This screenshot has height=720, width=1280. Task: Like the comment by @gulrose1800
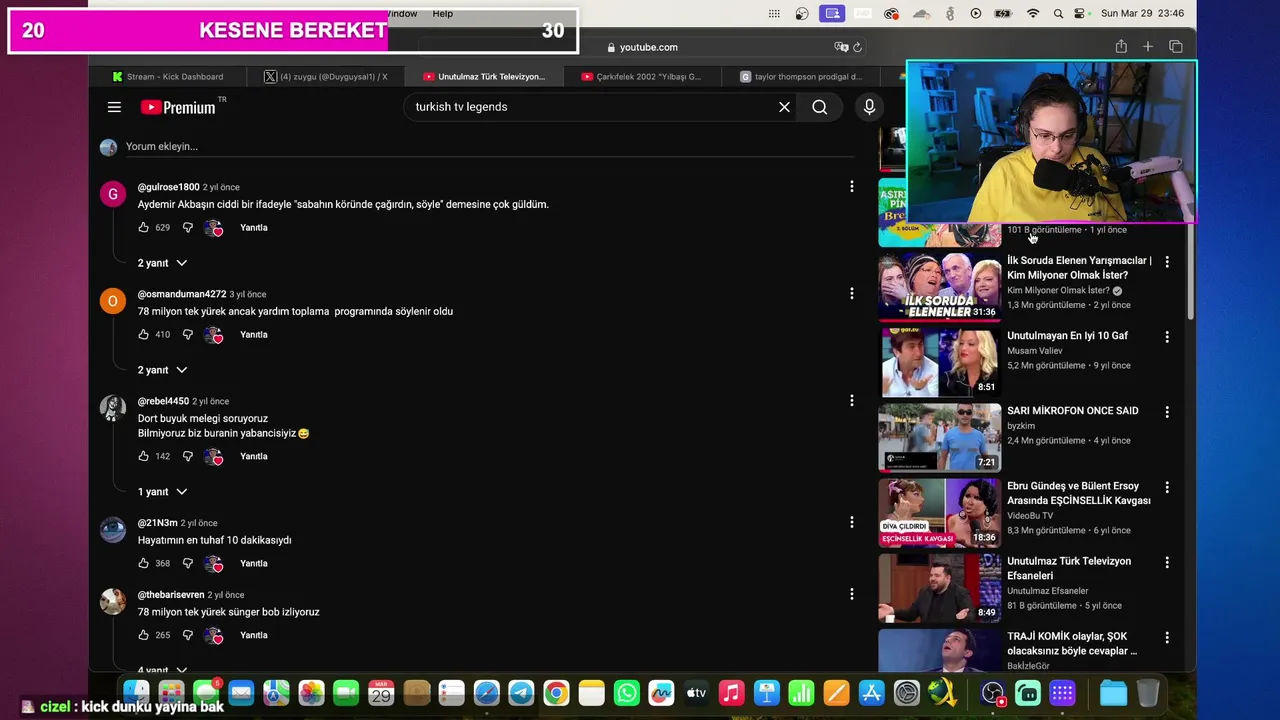pyautogui.click(x=144, y=228)
